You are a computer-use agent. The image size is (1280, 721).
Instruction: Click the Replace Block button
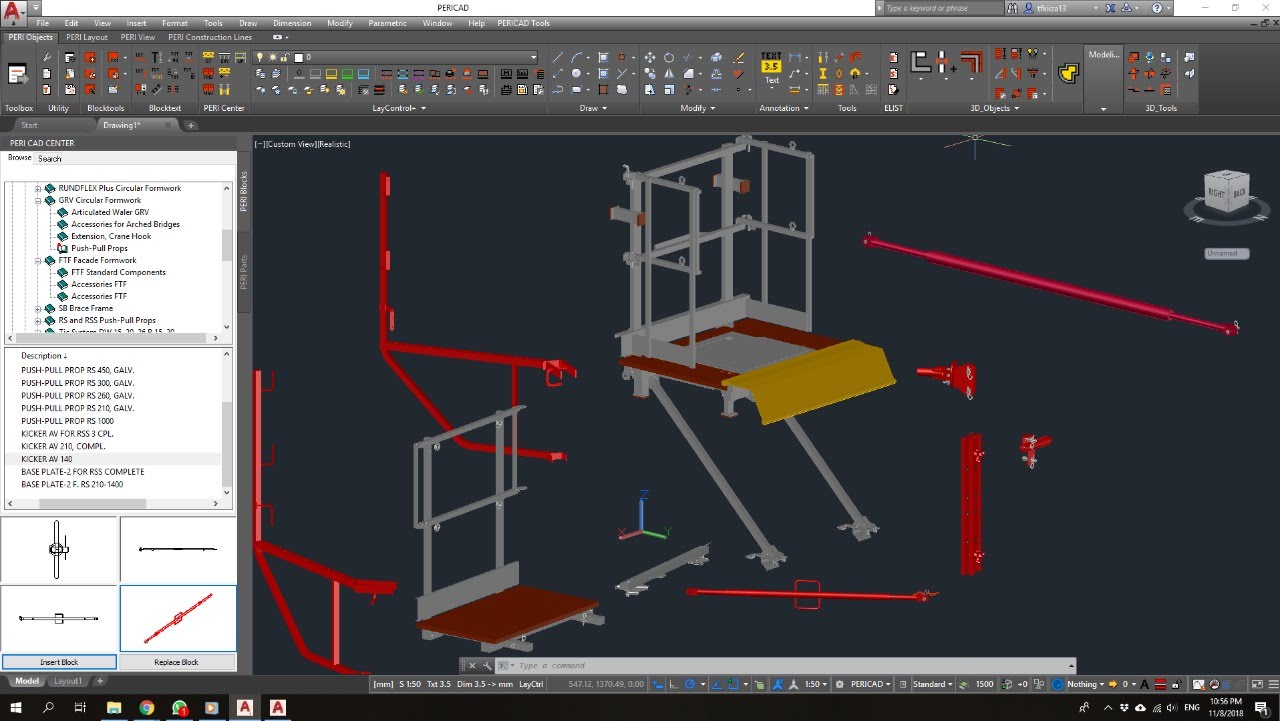176,662
